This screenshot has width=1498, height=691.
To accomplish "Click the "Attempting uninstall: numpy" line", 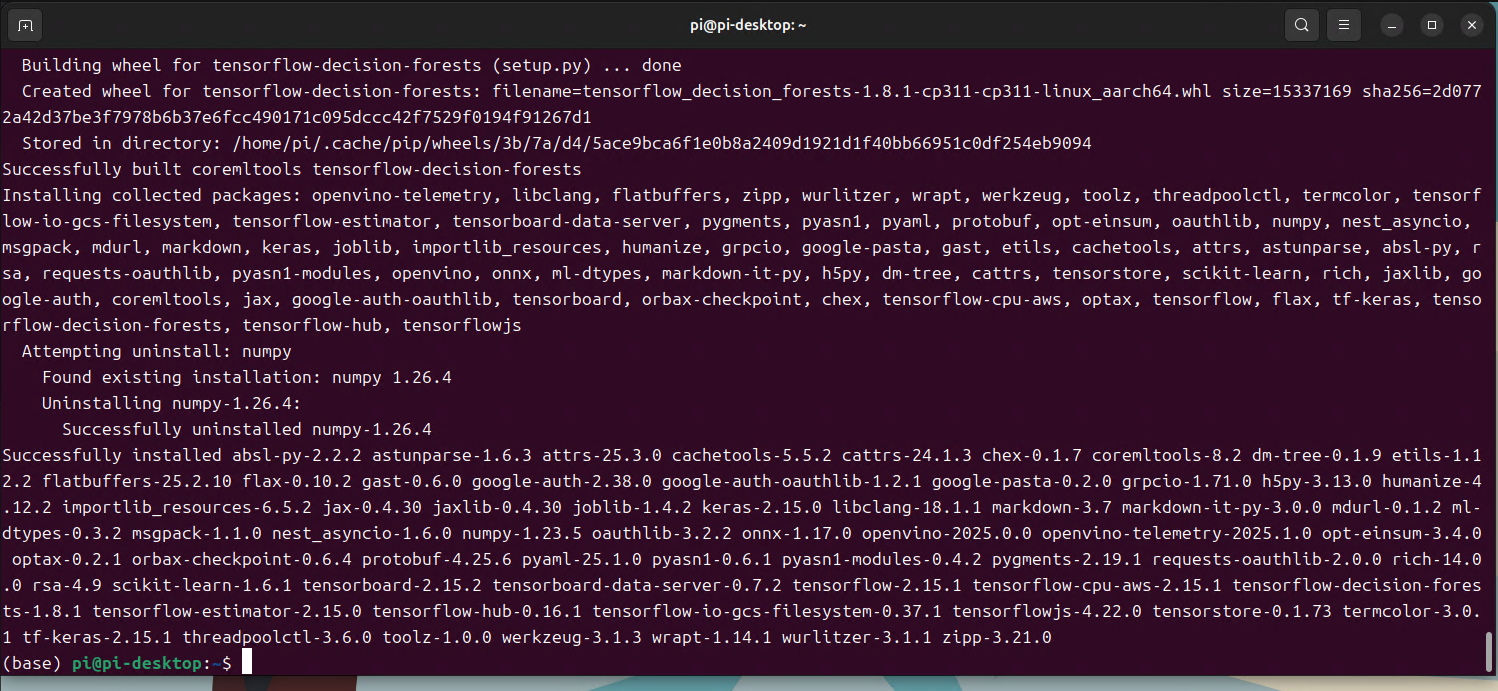I will click(157, 351).
